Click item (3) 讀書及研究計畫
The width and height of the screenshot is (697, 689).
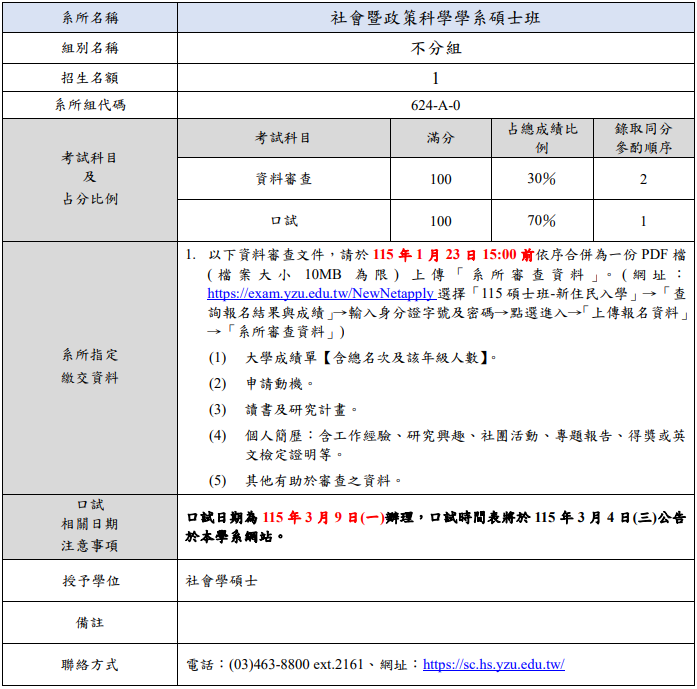coord(301,409)
